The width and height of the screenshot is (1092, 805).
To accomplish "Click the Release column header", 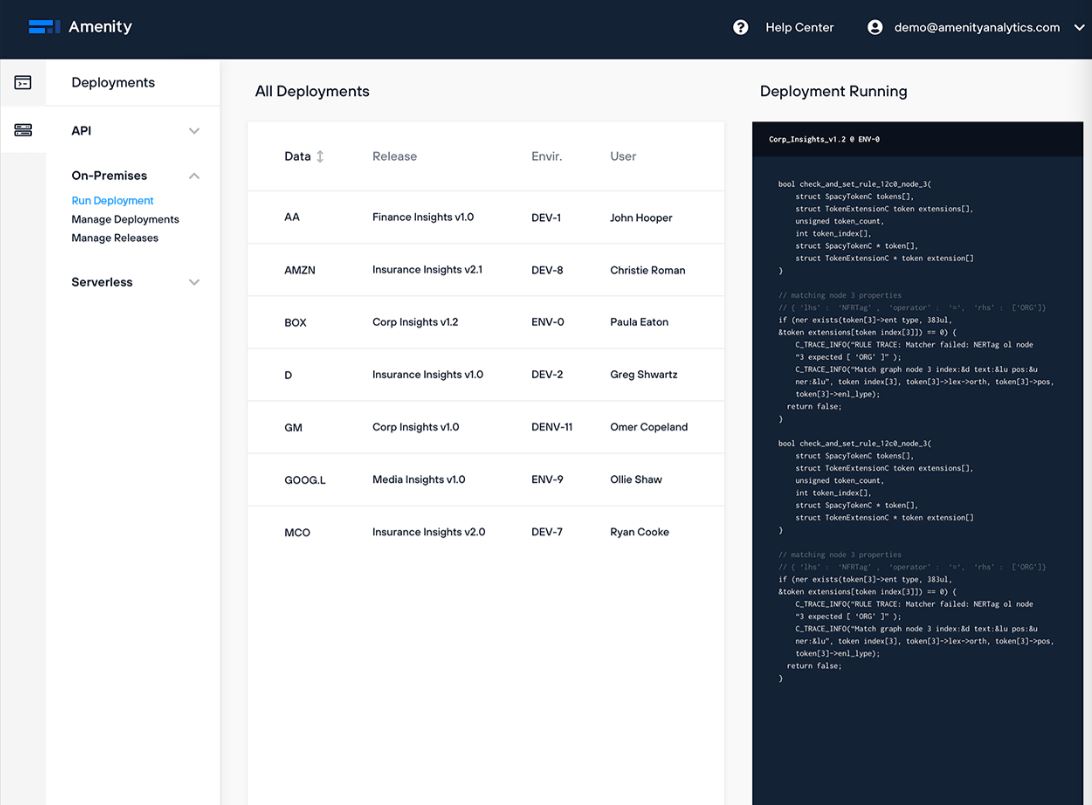I will coord(395,156).
